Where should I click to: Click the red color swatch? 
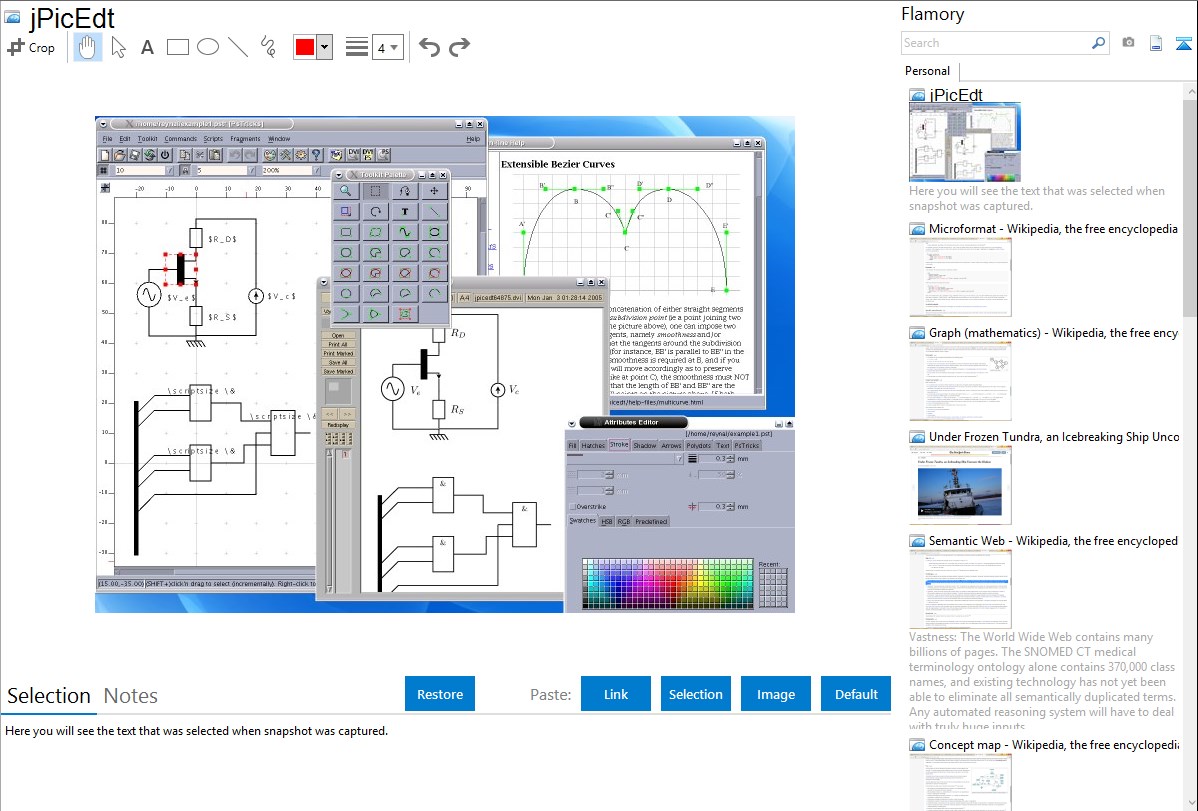[x=305, y=47]
